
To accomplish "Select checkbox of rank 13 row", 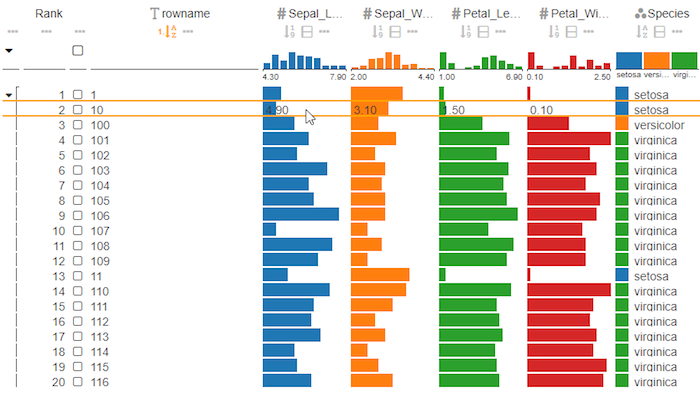I will pyautogui.click(x=78, y=276).
